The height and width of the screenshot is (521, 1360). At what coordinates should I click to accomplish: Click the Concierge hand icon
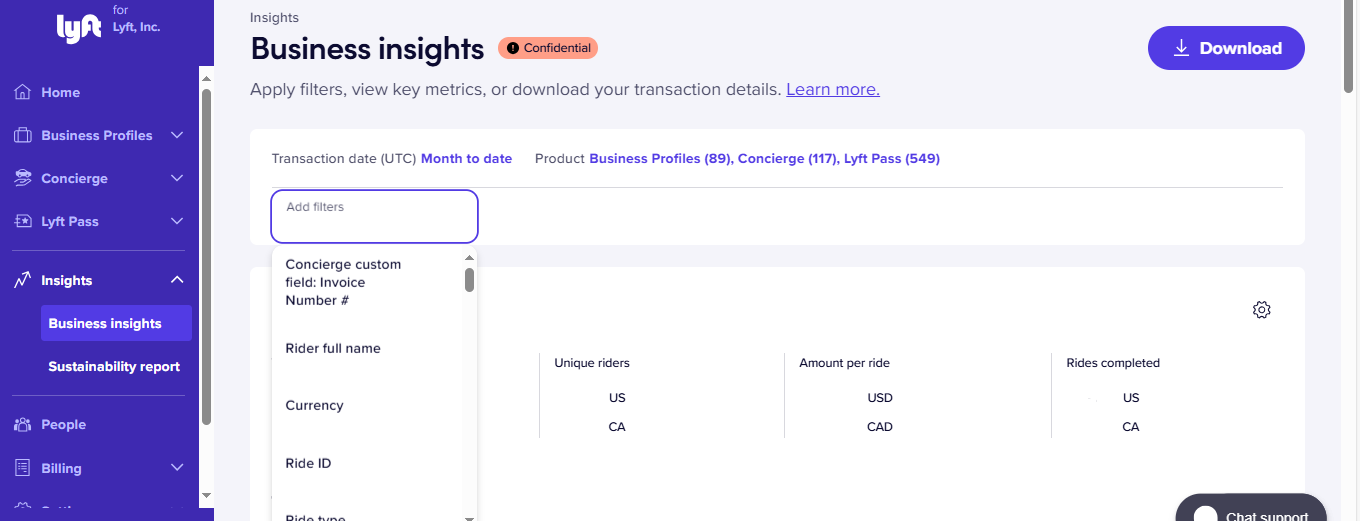[x=22, y=178]
